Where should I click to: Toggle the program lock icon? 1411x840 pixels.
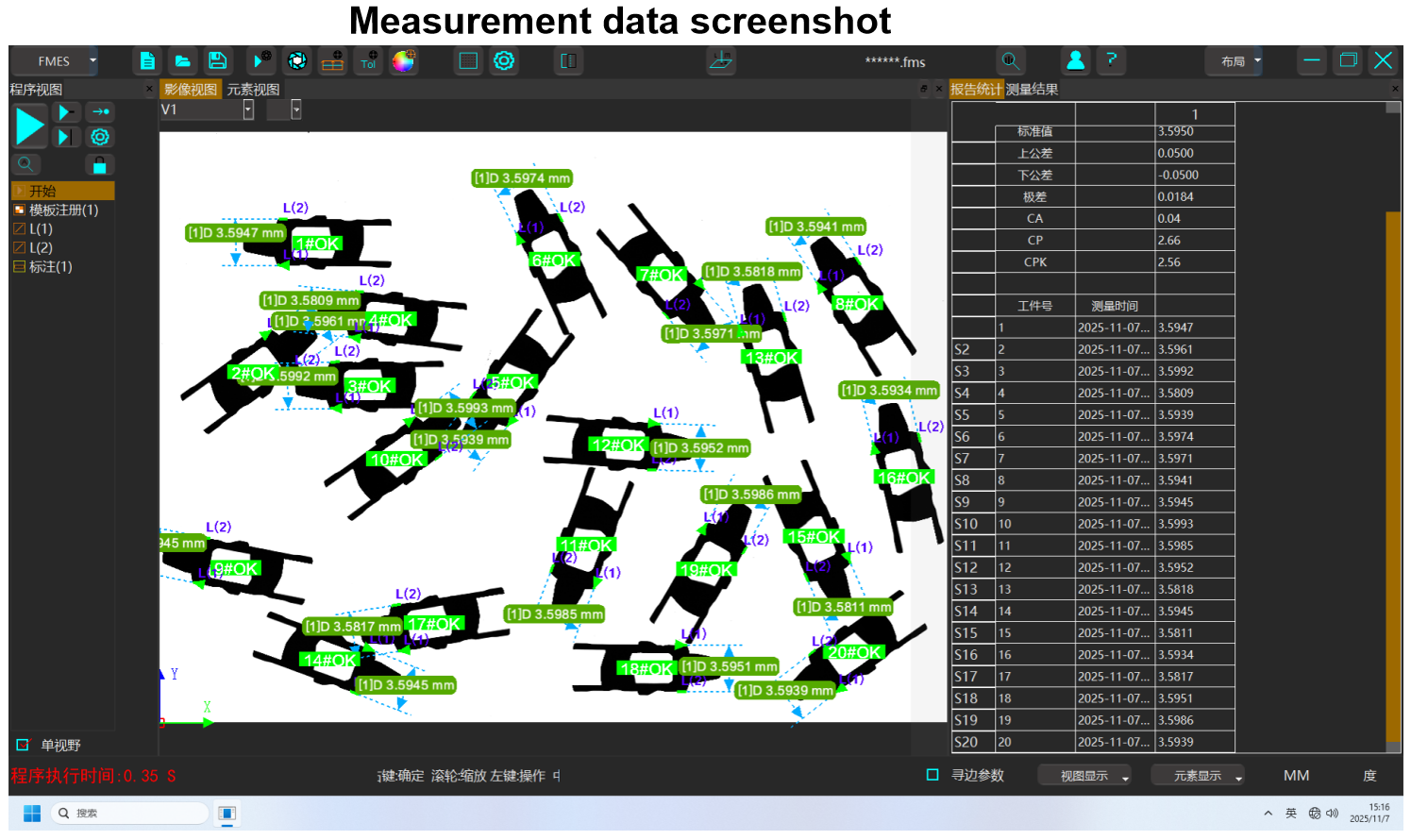[x=99, y=165]
